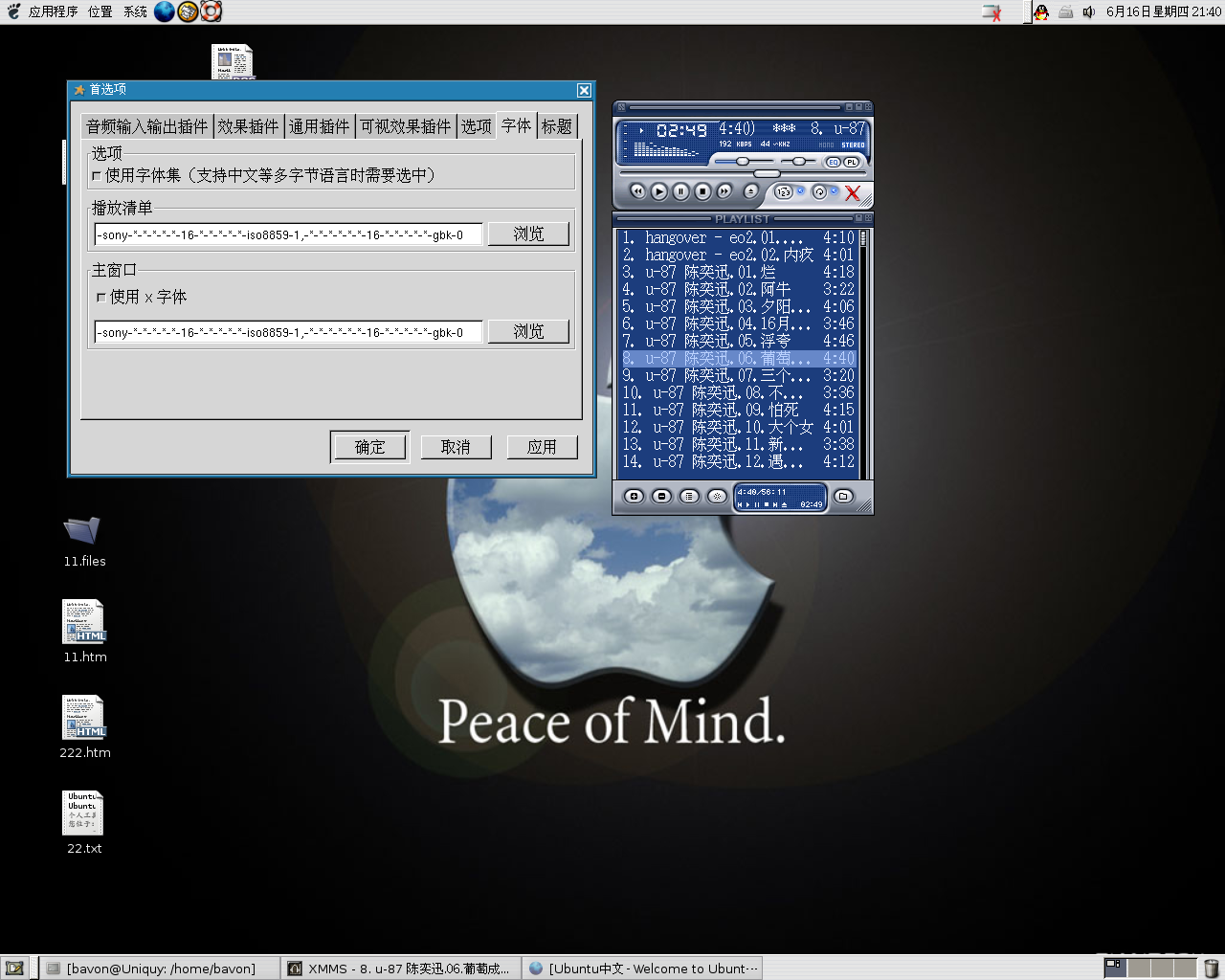Pause playback in XMMS player
1225x980 pixels.
(681, 191)
